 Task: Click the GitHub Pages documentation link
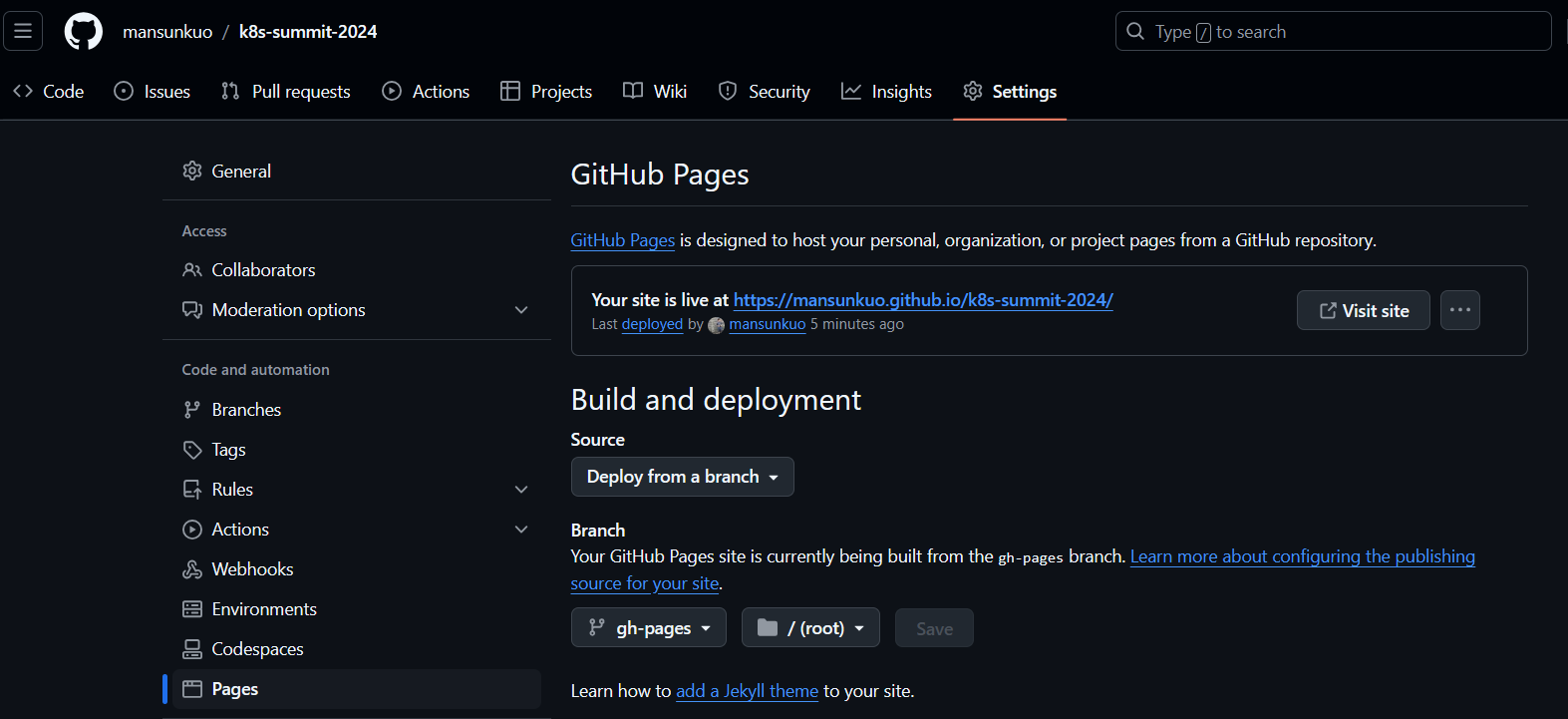coord(623,240)
